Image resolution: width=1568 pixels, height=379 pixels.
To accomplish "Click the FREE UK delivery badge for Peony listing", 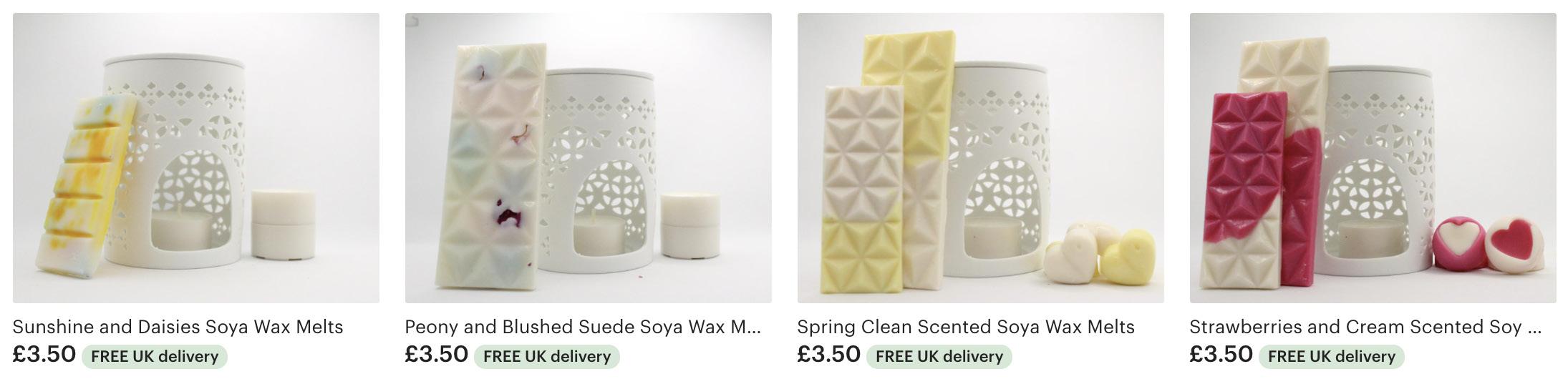I will 547,356.
